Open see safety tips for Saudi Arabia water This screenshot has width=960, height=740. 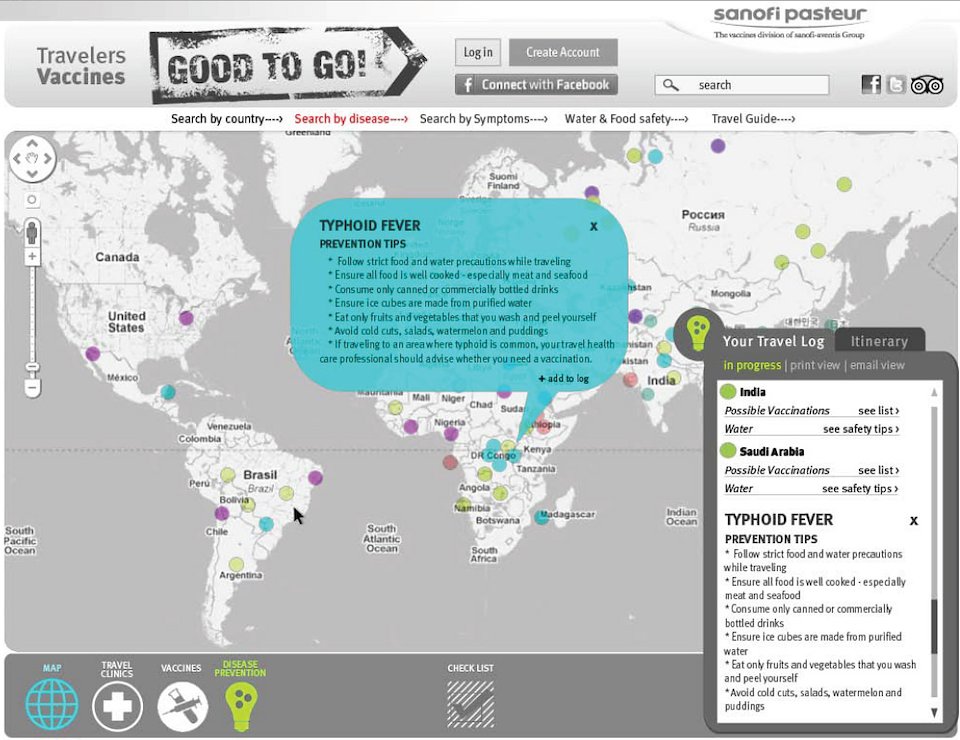point(860,488)
